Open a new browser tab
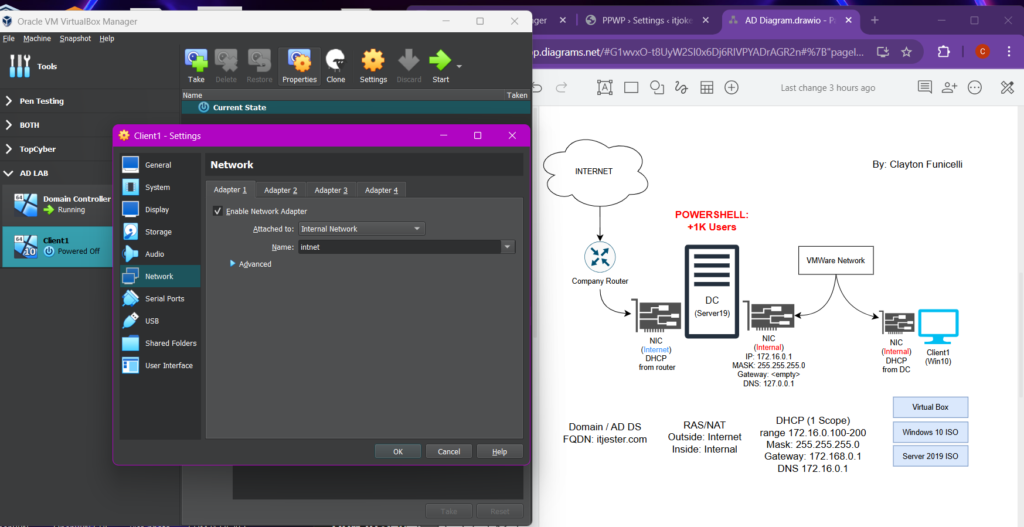Viewport: 1024px width, 527px height. [x=875, y=20]
